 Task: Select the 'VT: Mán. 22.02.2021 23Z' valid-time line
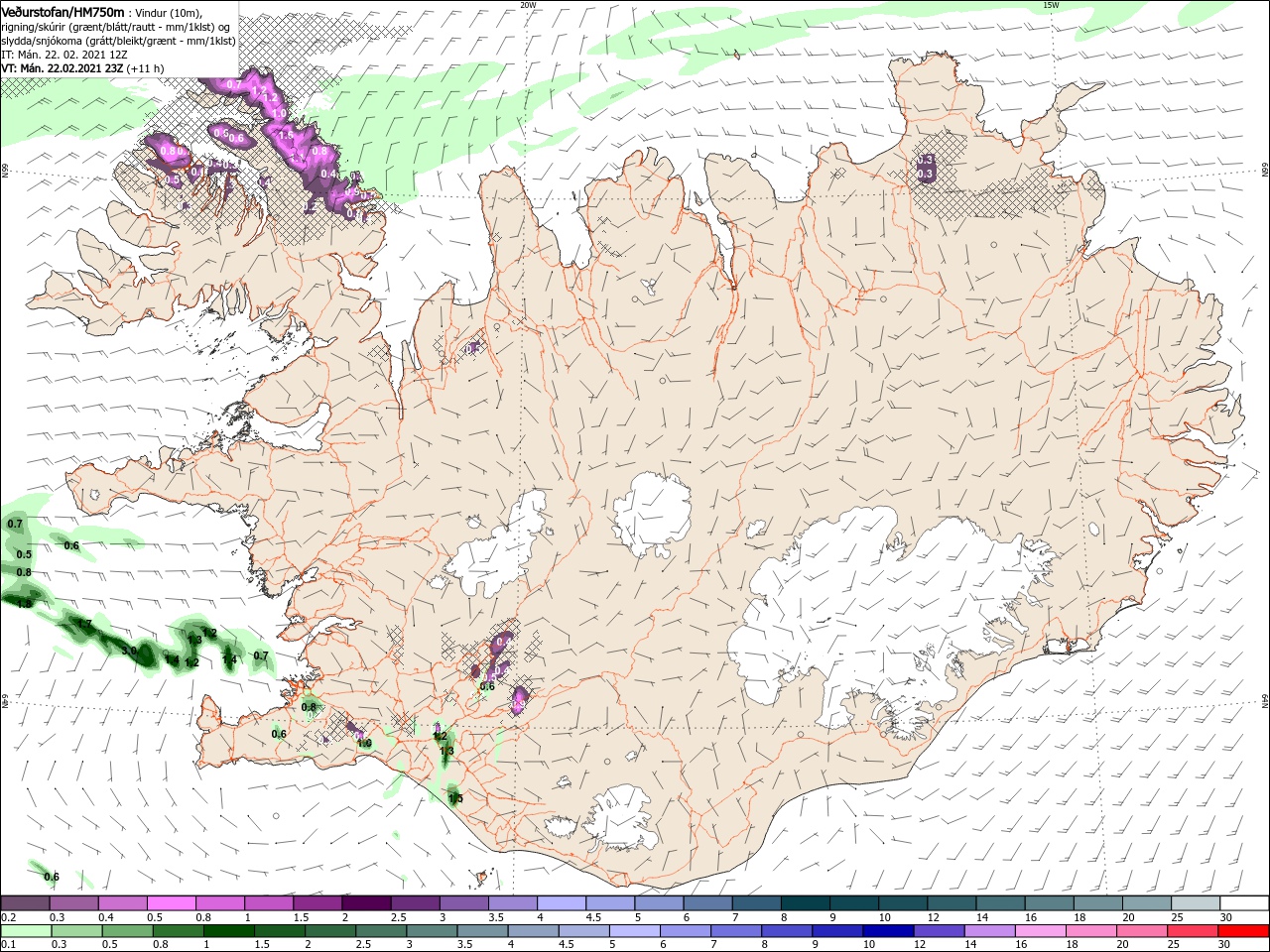(62, 68)
